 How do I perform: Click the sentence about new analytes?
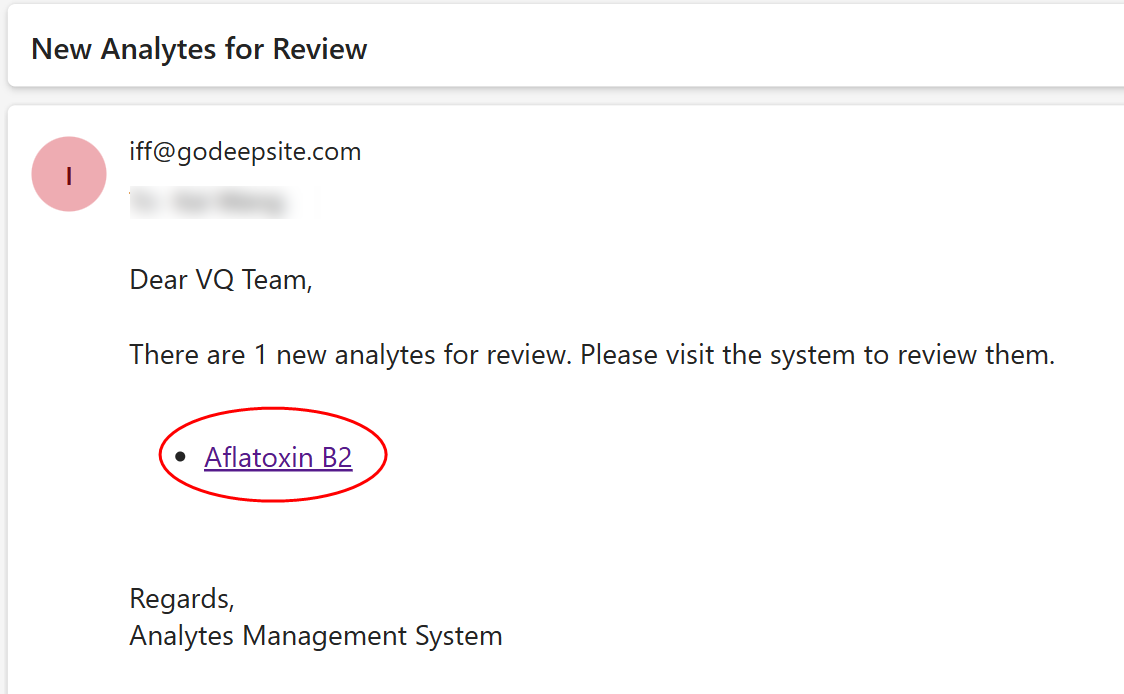click(592, 355)
